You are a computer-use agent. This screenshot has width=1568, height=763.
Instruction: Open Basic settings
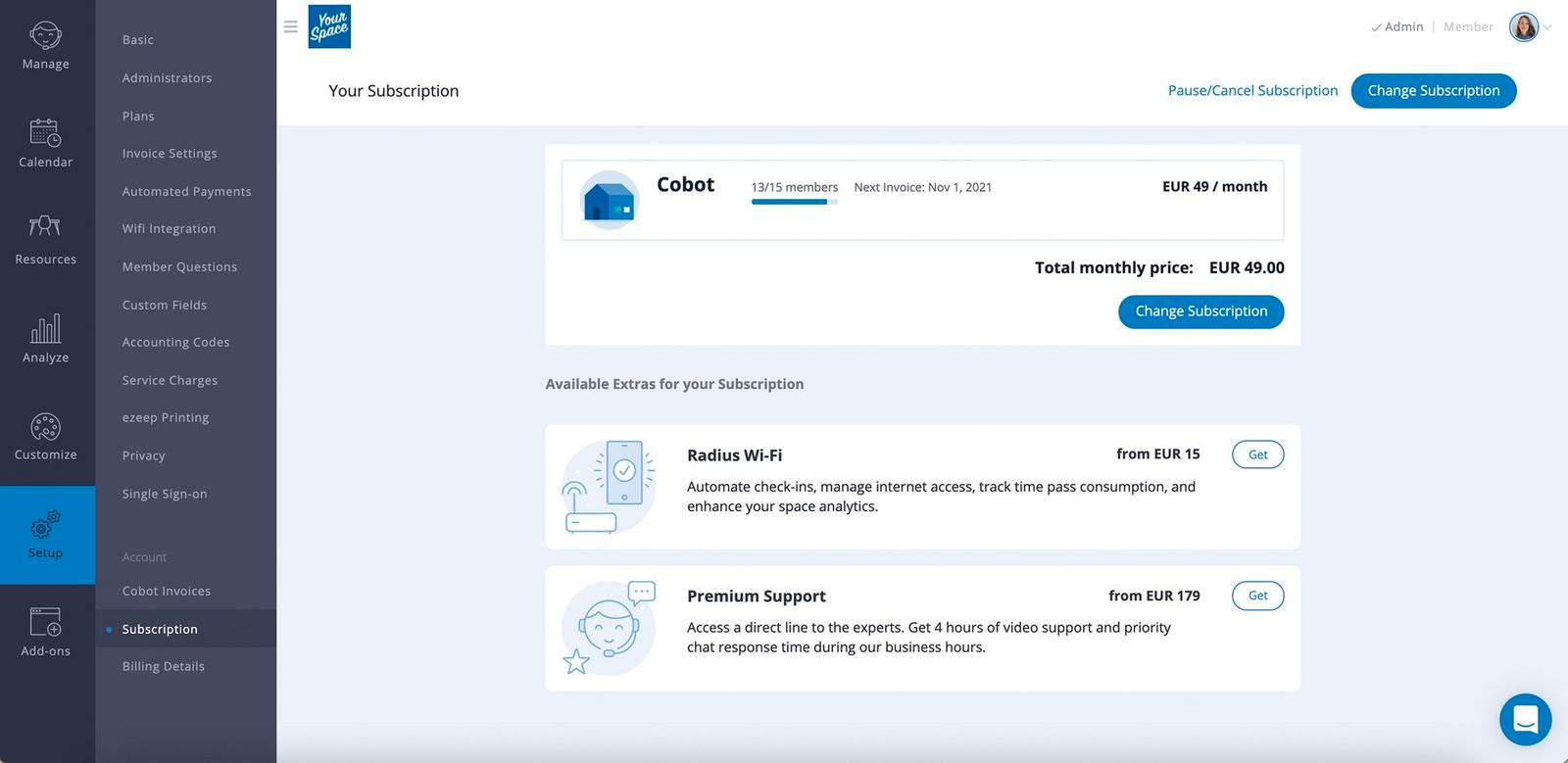coord(138,40)
